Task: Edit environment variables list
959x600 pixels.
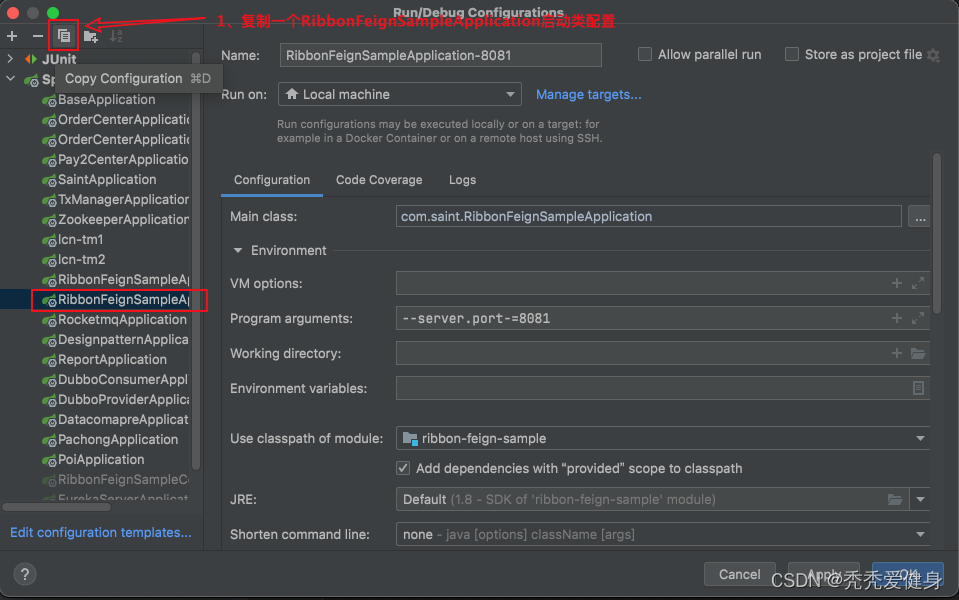Action: coord(918,388)
